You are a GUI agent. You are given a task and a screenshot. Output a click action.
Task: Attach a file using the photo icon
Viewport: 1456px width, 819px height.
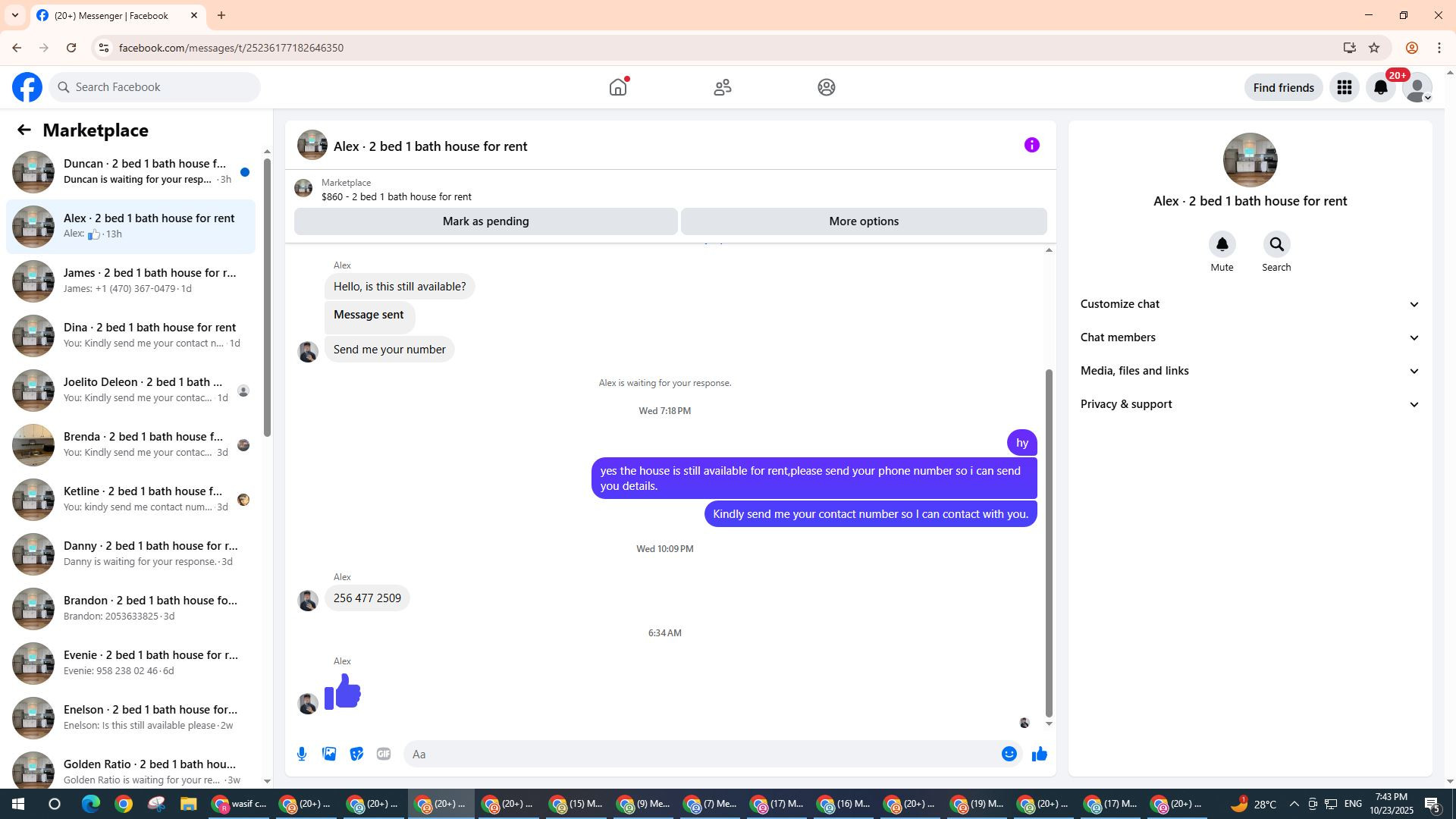[x=329, y=754]
